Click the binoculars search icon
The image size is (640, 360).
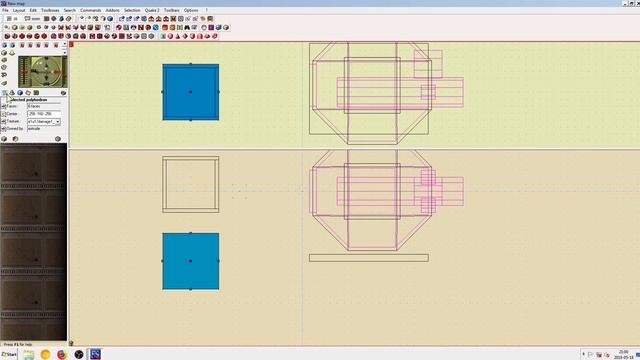187,27
